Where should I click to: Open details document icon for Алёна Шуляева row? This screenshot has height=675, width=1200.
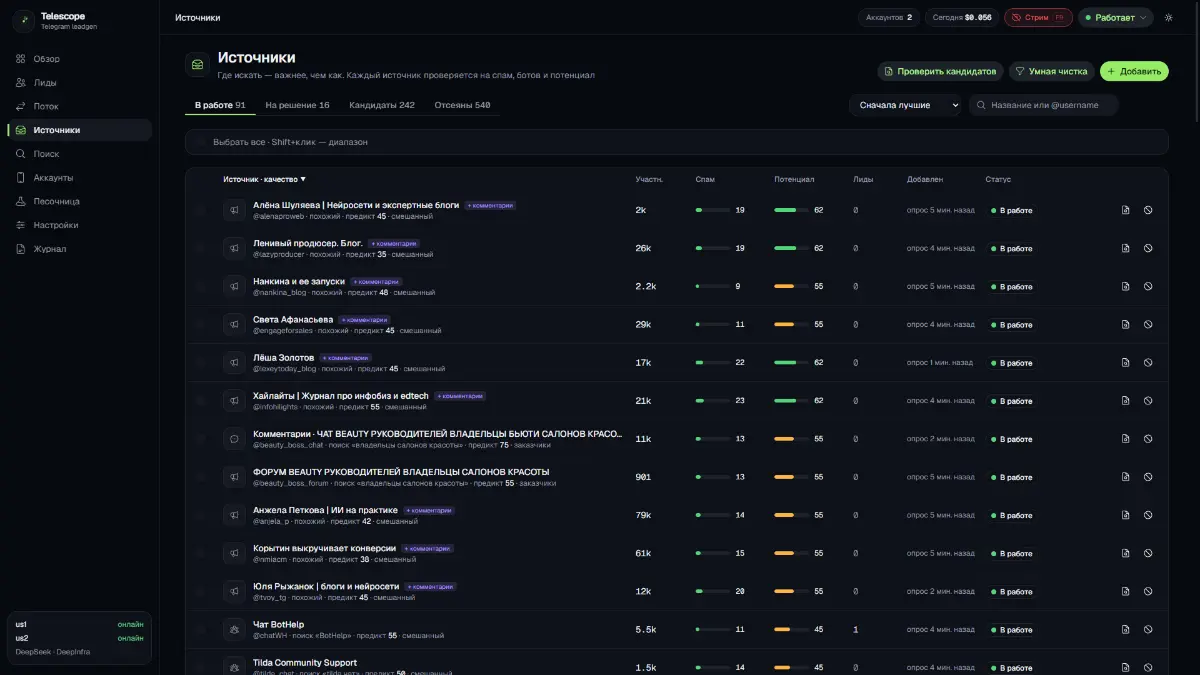(1125, 210)
